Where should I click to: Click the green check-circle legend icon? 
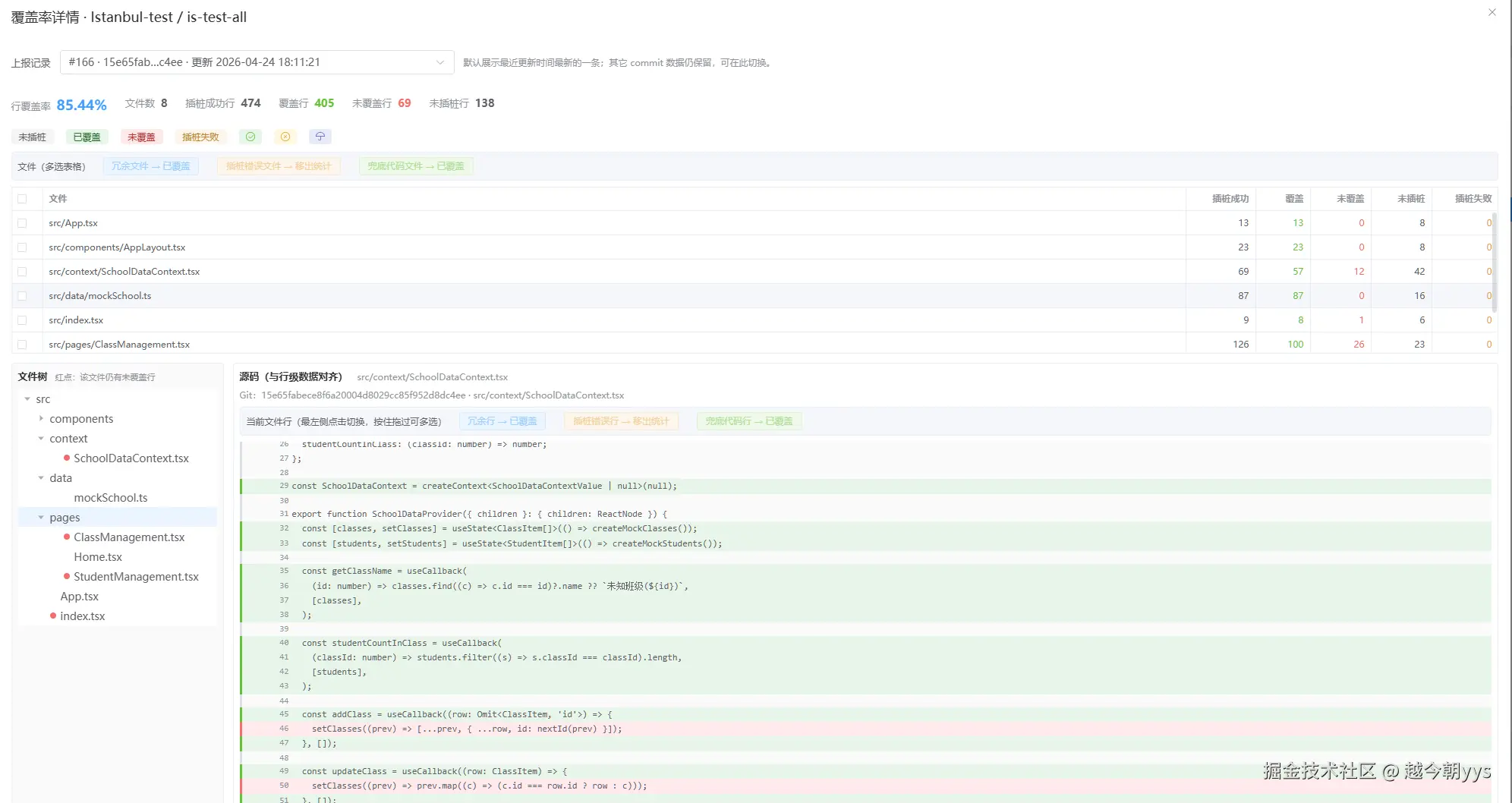(x=250, y=137)
